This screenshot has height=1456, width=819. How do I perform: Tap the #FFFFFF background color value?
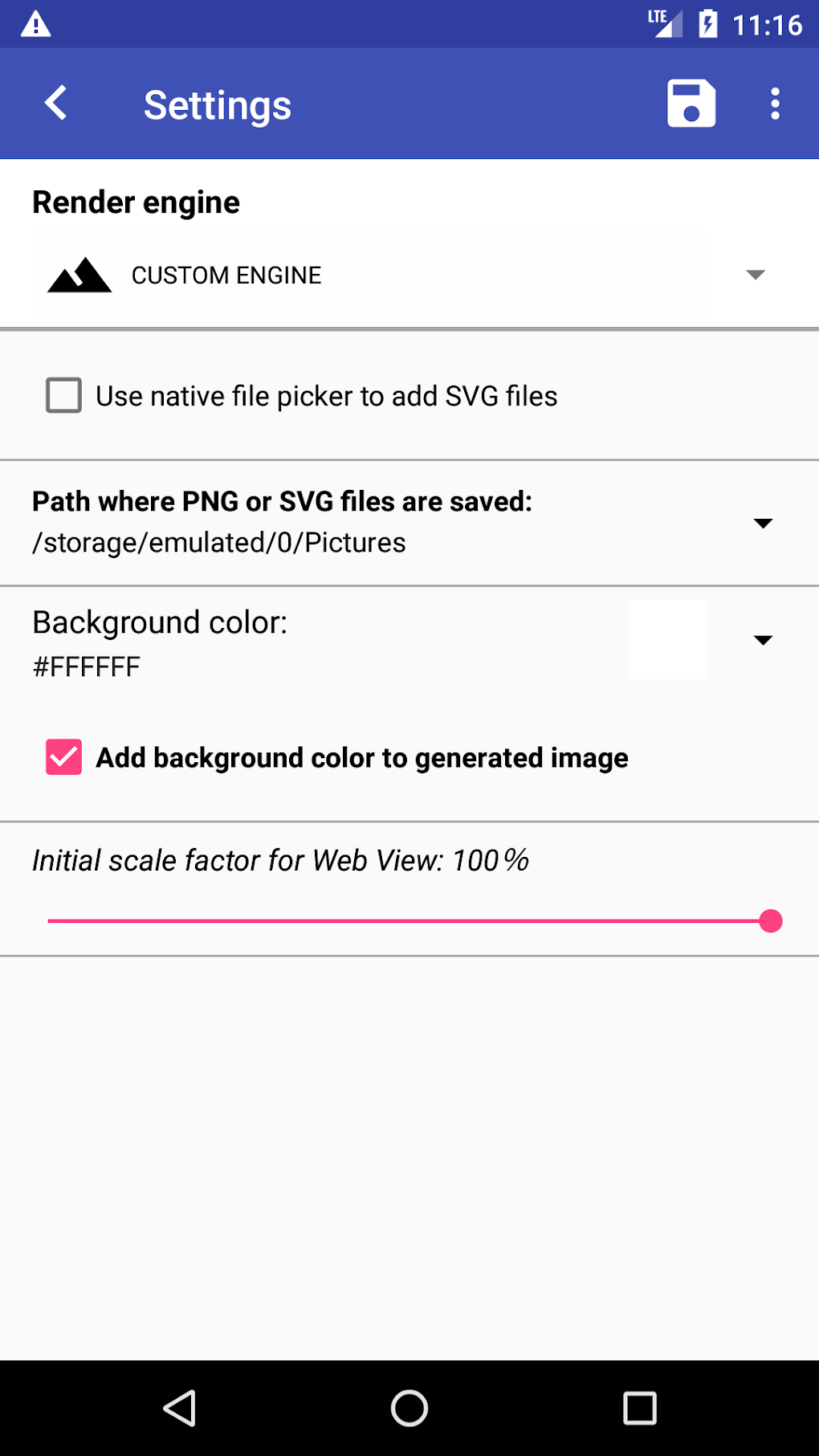click(x=87, y=667)
